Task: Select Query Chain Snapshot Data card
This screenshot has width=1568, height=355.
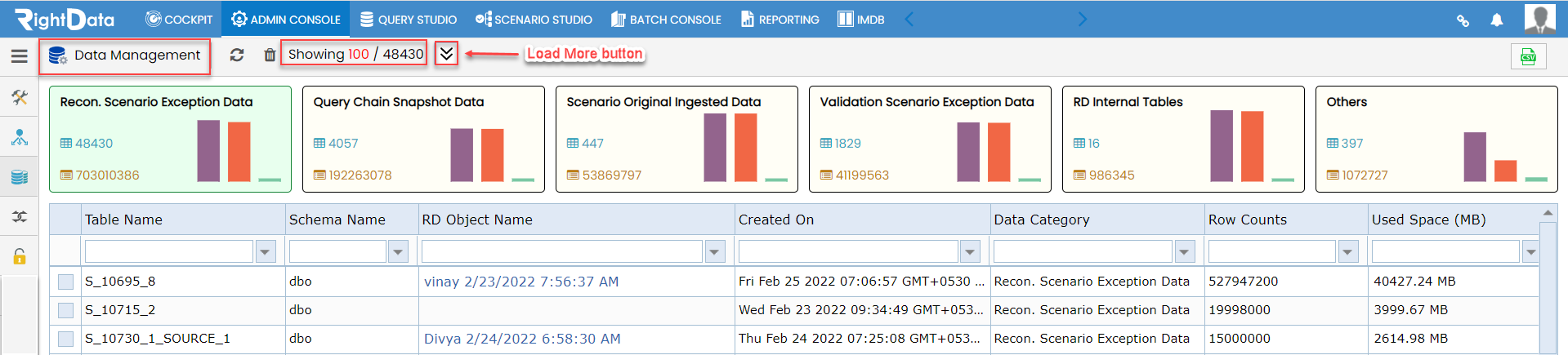Action: [423, 140]
